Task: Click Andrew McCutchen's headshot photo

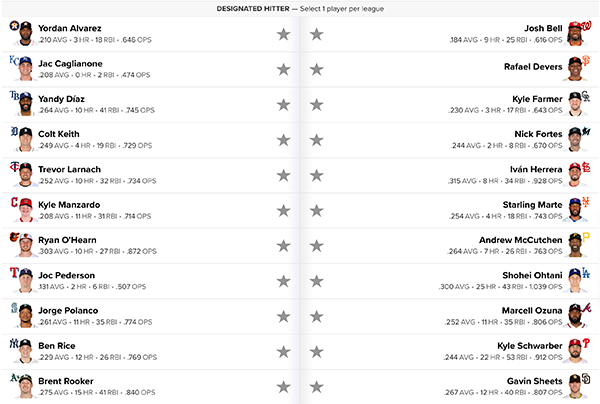Action: [575, 245]
